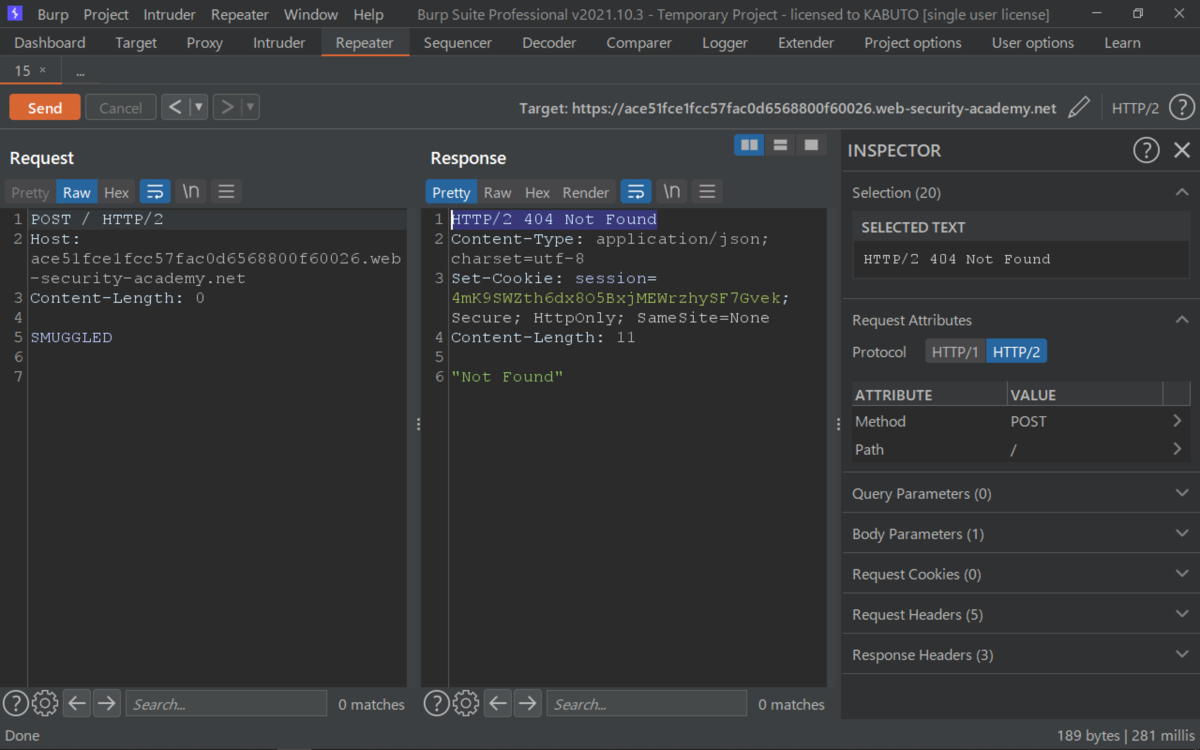Switch the Request view to Hex
1200x750 pixels.
[x=117, y=192]
